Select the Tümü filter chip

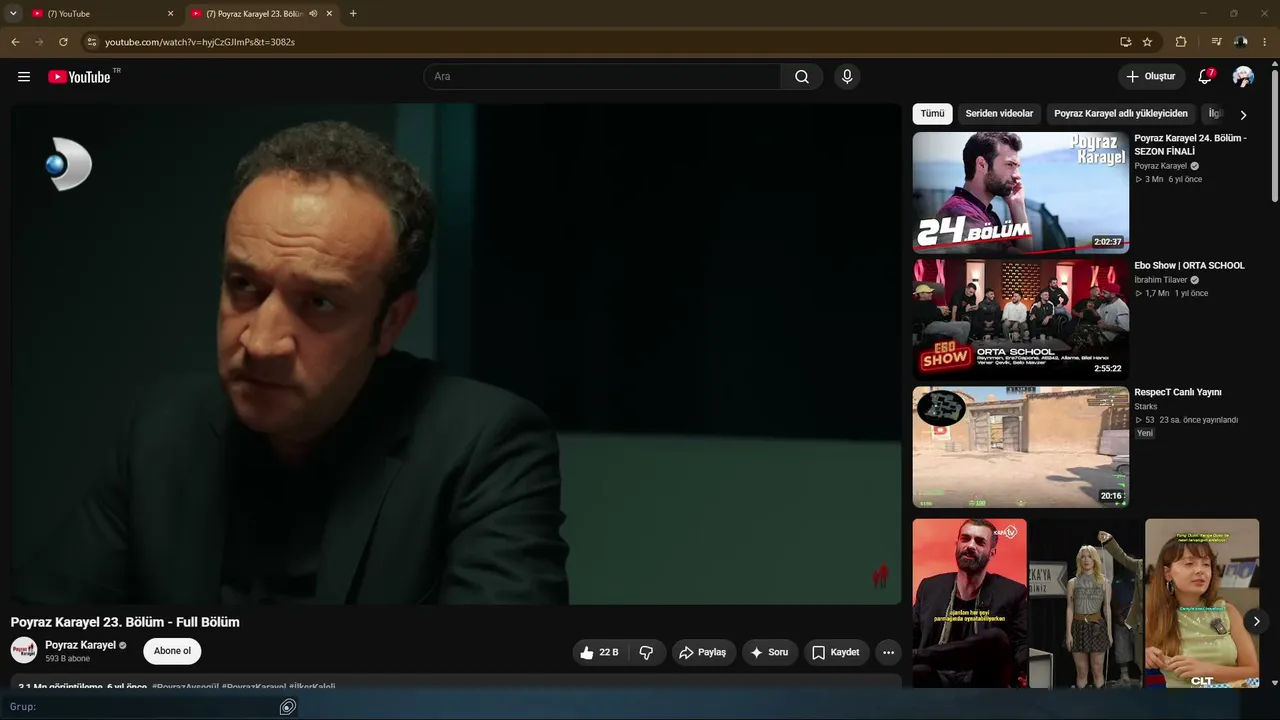pos(932,114)
